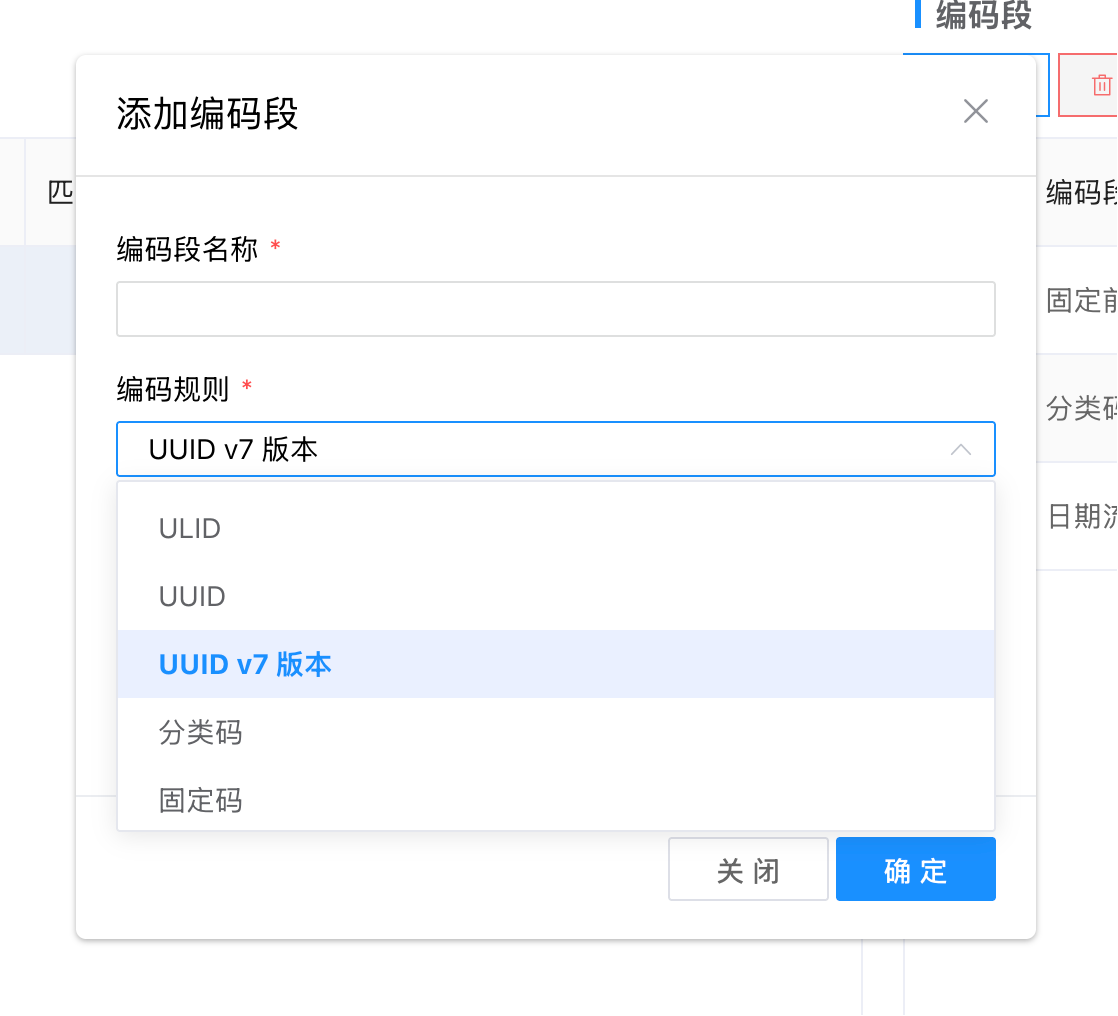Pick the highlighted UUID v7 版本 list option
Screen dimensions: 1118x1016
pyautogui.click(x=245, y=664)
